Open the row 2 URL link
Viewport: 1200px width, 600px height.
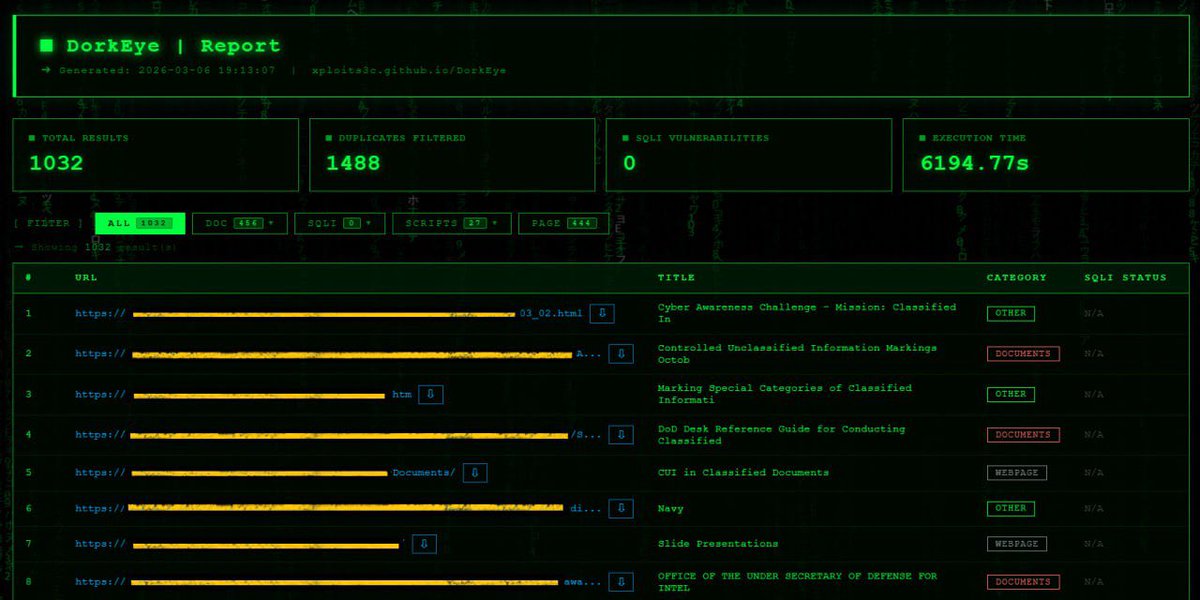coord(339,354)
